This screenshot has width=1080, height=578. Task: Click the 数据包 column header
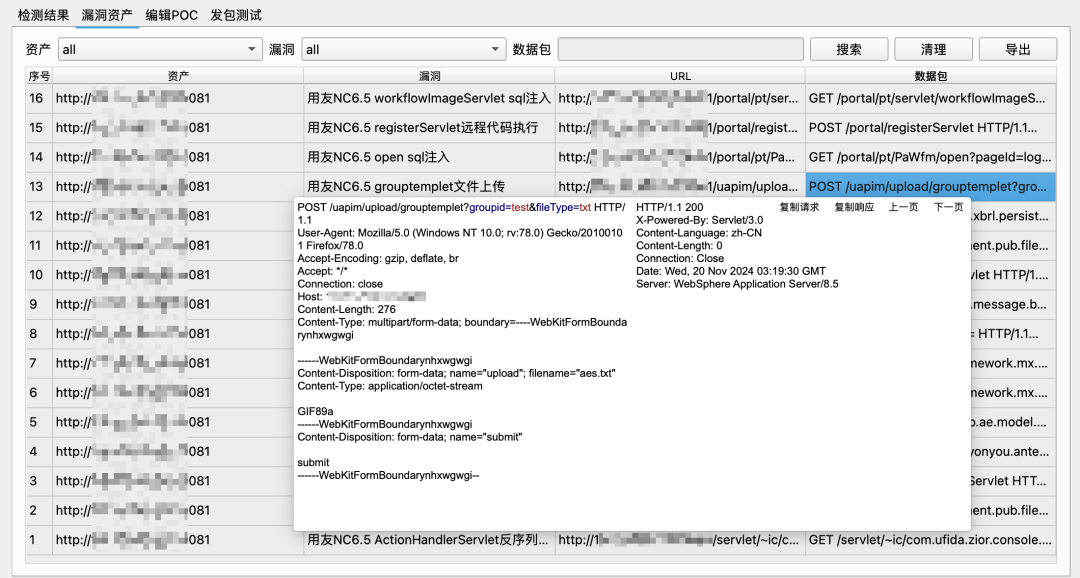[x=931, y=76]
